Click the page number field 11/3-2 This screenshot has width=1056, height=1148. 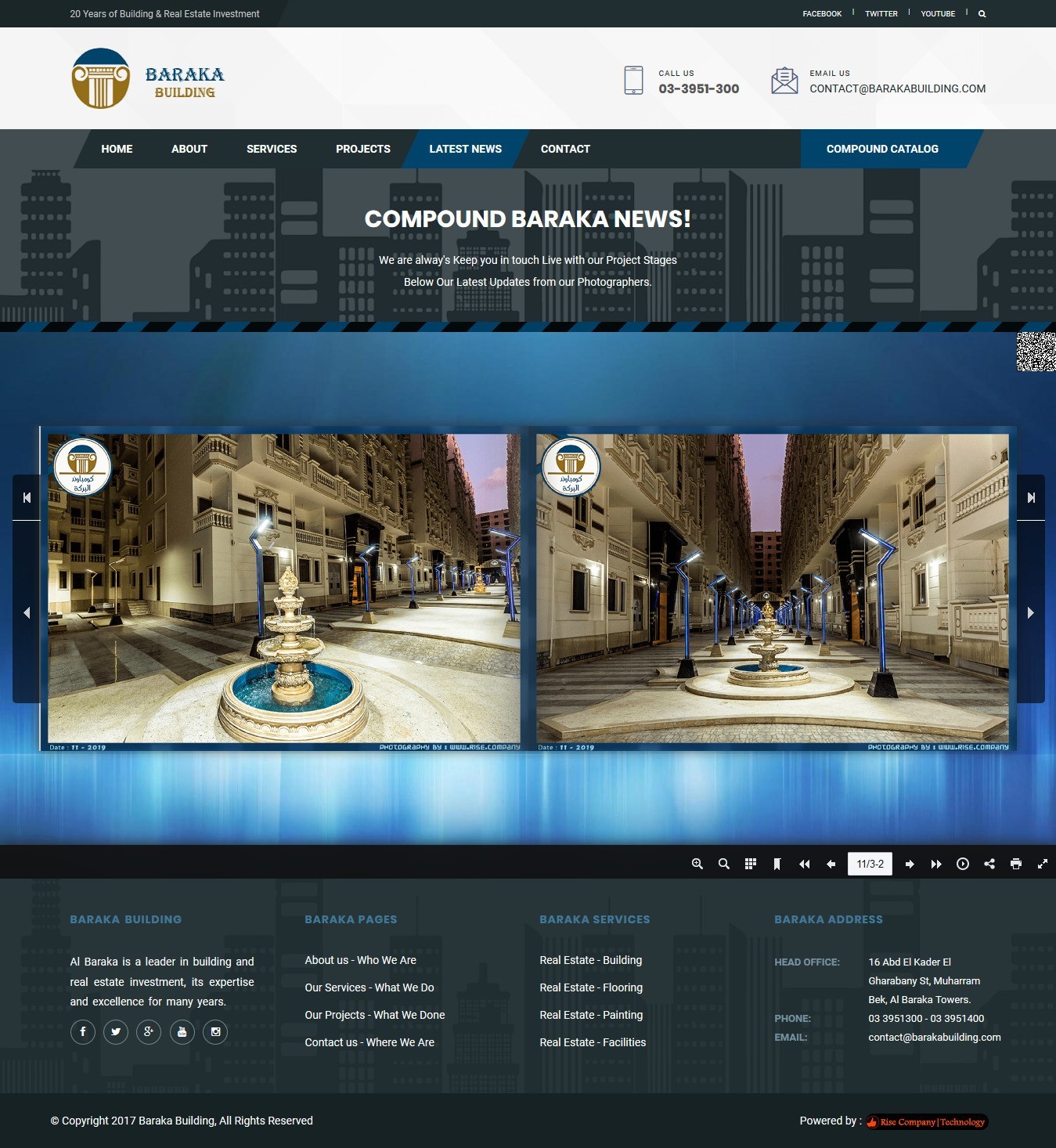tap(870, 864)
